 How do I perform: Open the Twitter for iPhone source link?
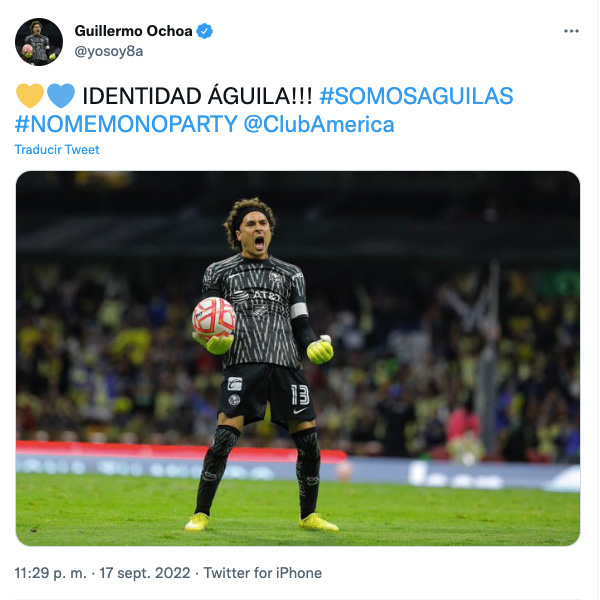pos(262,573)
